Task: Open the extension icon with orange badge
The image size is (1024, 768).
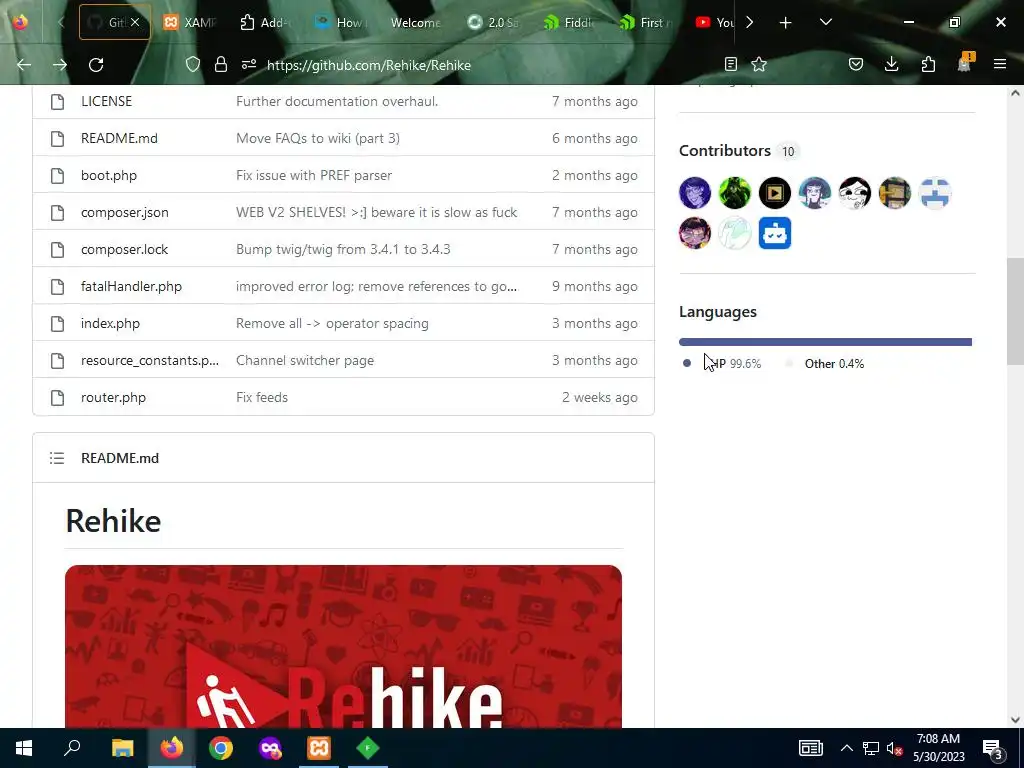Action: [965, 63]
